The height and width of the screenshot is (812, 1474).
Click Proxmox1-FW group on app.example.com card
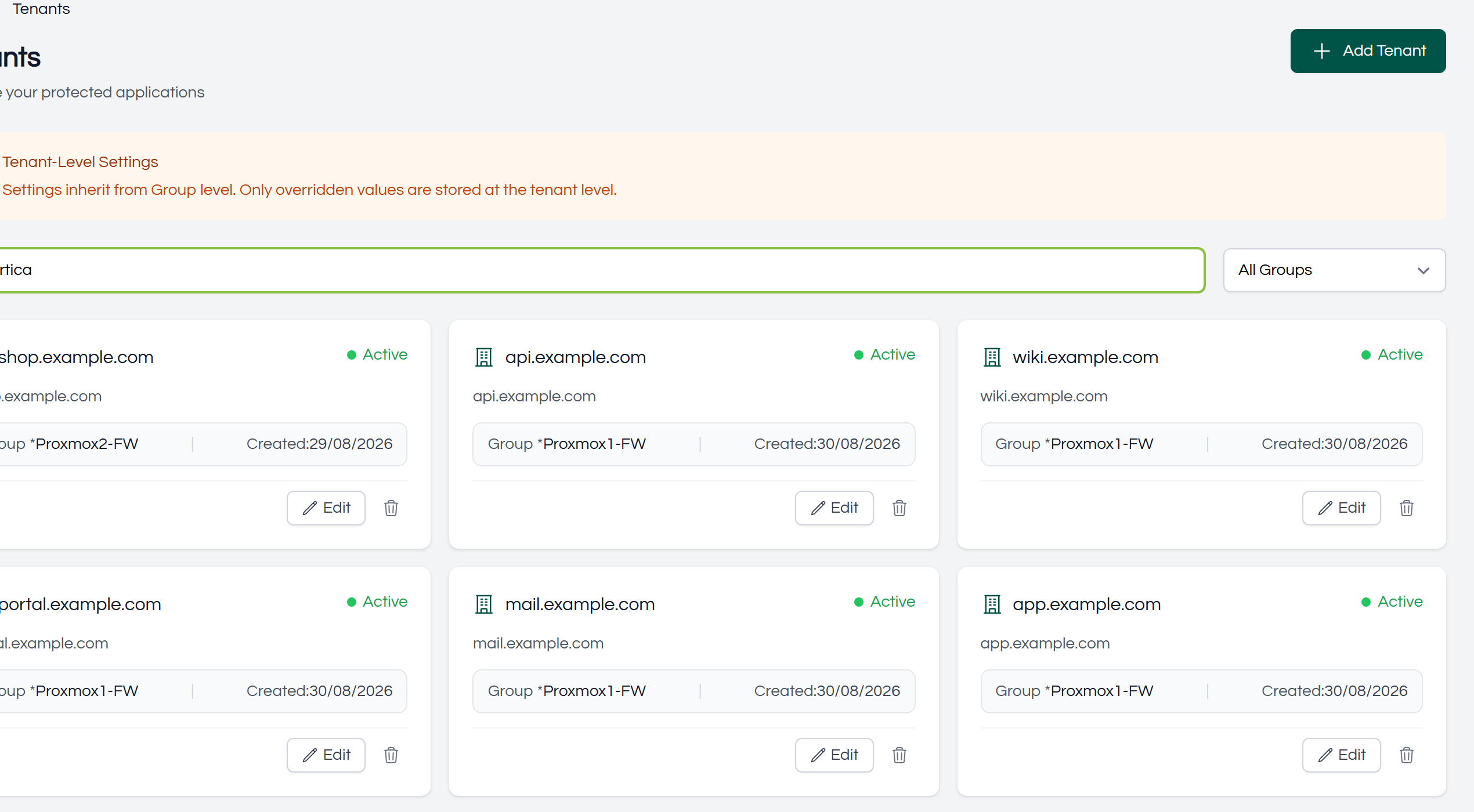[x=1102, y=691]
